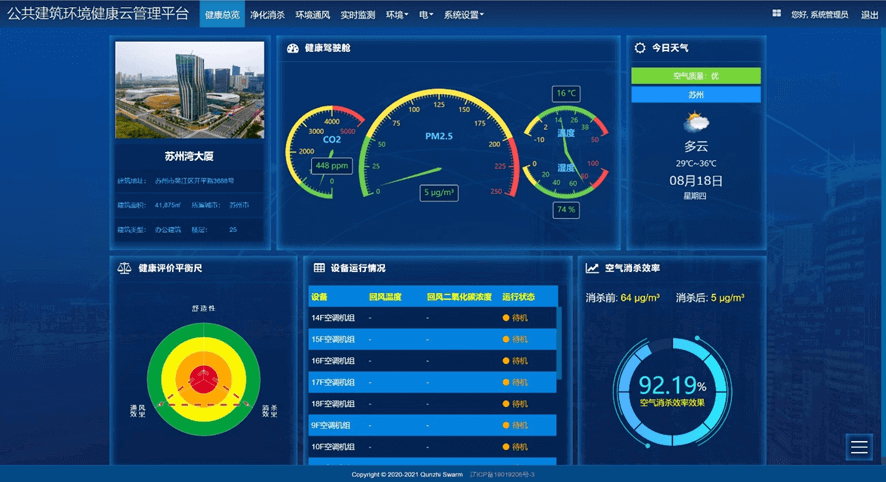Click the table icon beside 设备运行情况
The image size is (886, 482).
(319, 268)
